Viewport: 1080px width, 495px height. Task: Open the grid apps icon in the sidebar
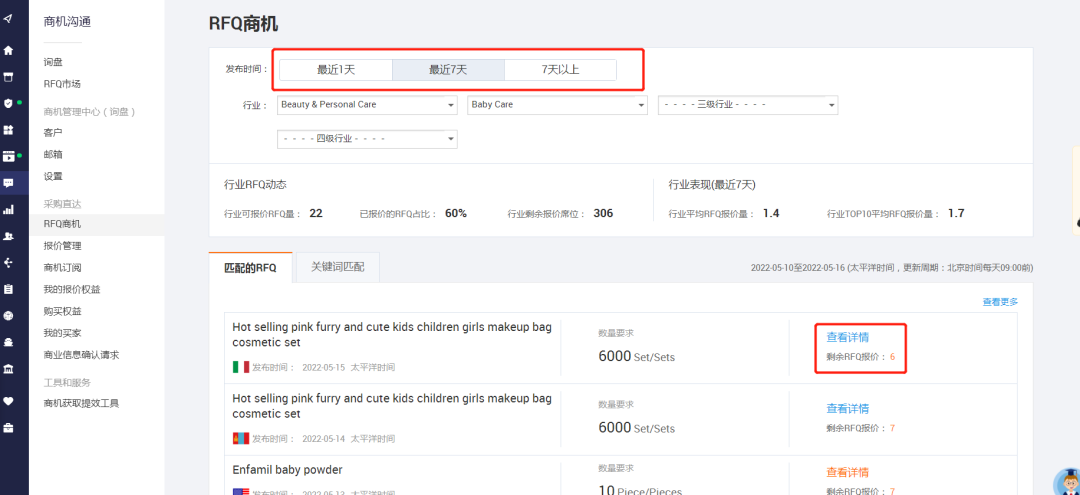pos(8,129)
